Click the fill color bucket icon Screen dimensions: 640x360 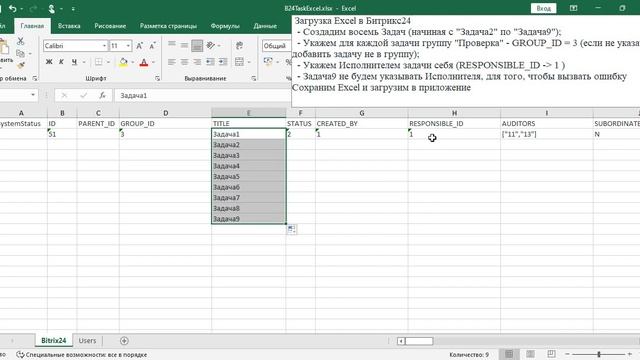[123, 62]
